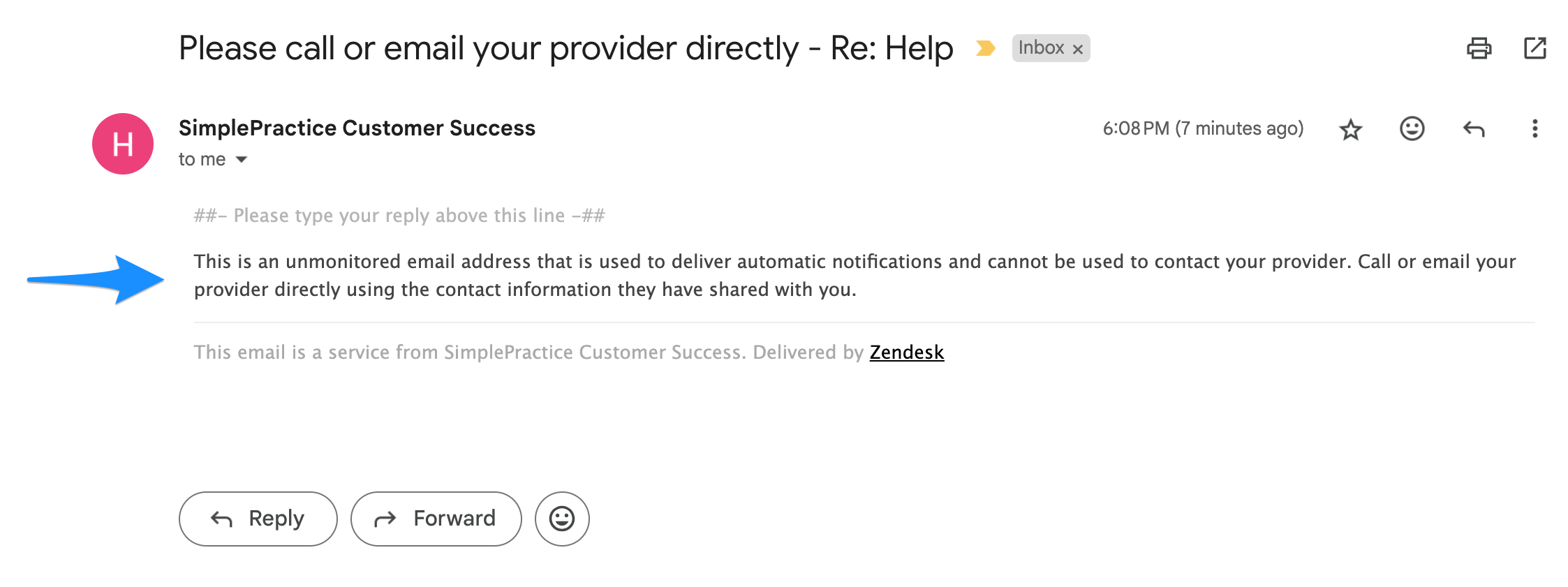Screen dimensions: 1568x587
Task: Open the Zendesk link
Action: 906,352
